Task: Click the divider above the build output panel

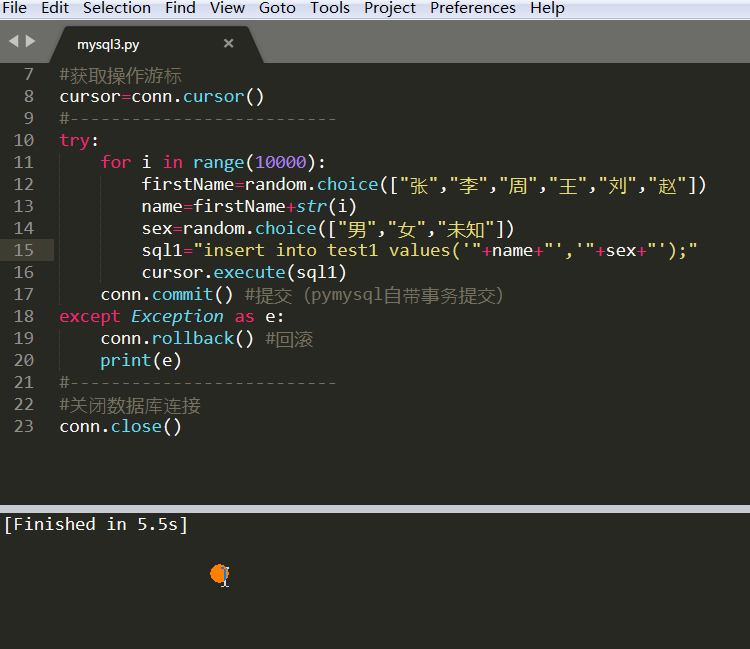Action: pyautogui.click(x=375, y=509)
